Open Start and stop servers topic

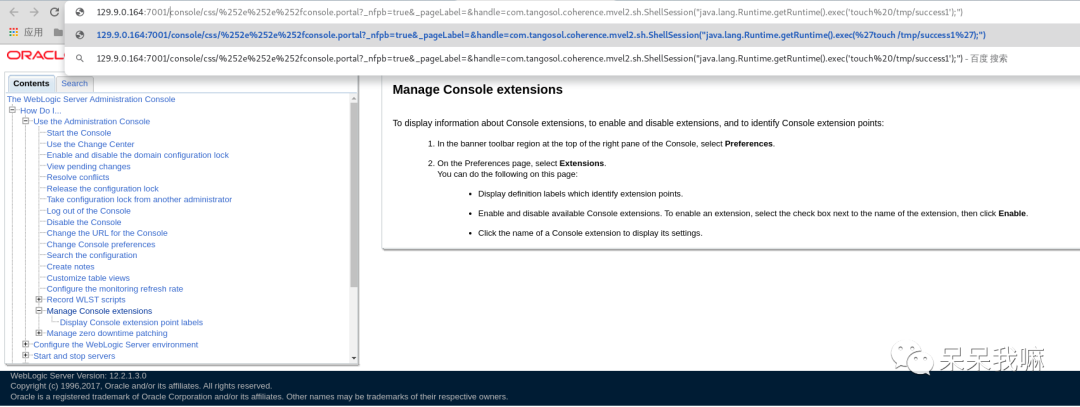(x=74, y=355)
